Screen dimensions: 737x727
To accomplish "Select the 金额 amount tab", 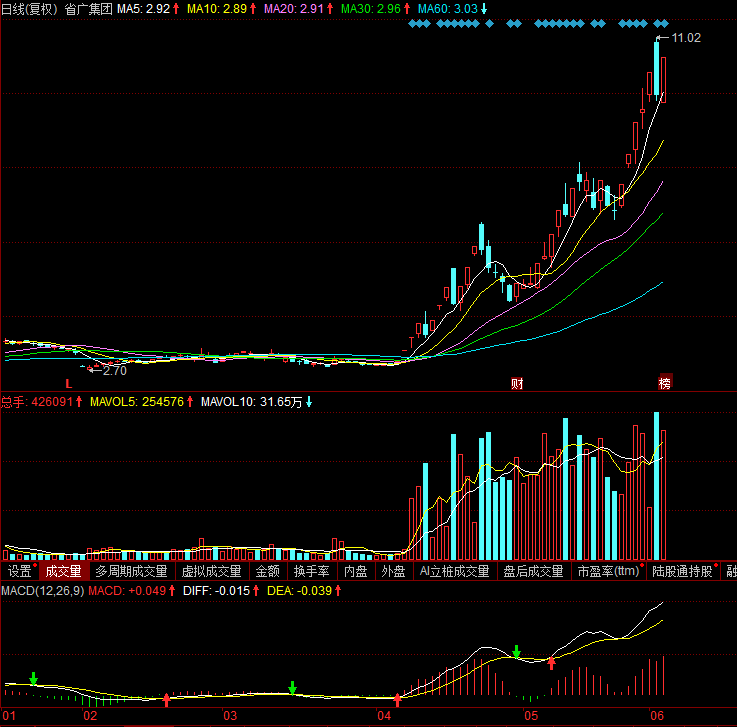I will click(x=267, y=571).
